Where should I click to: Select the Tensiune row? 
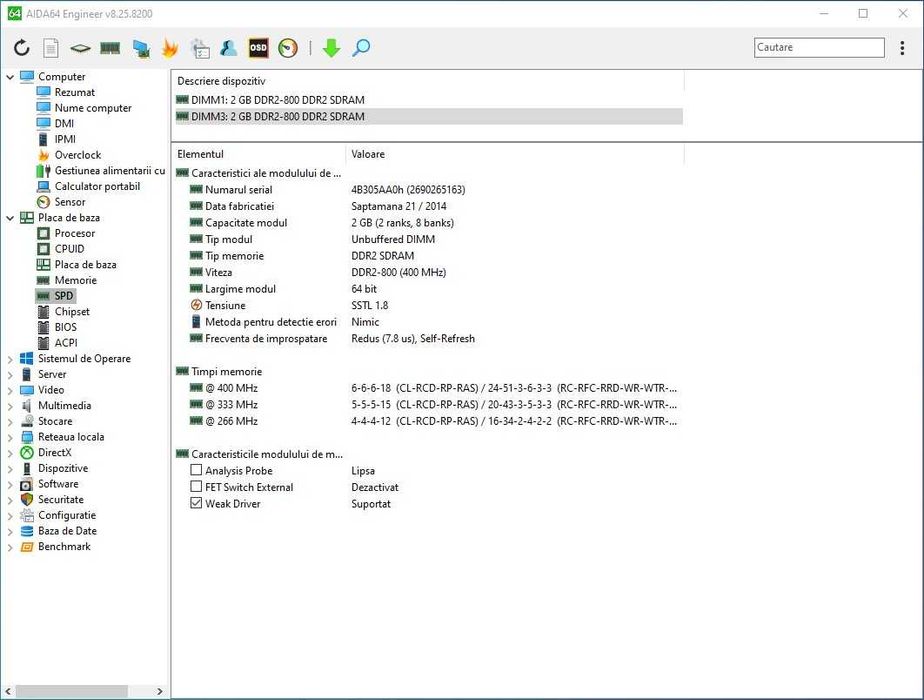(x=429, y=305)
